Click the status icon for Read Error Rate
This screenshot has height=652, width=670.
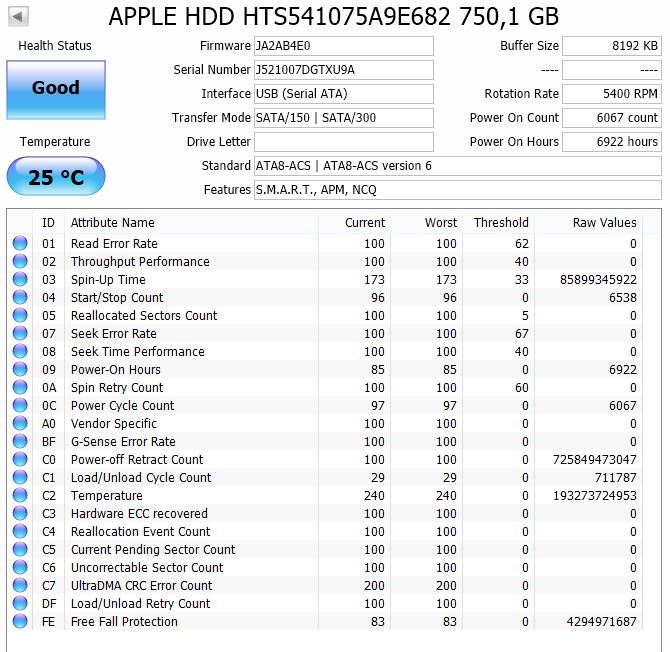point(20,243)
